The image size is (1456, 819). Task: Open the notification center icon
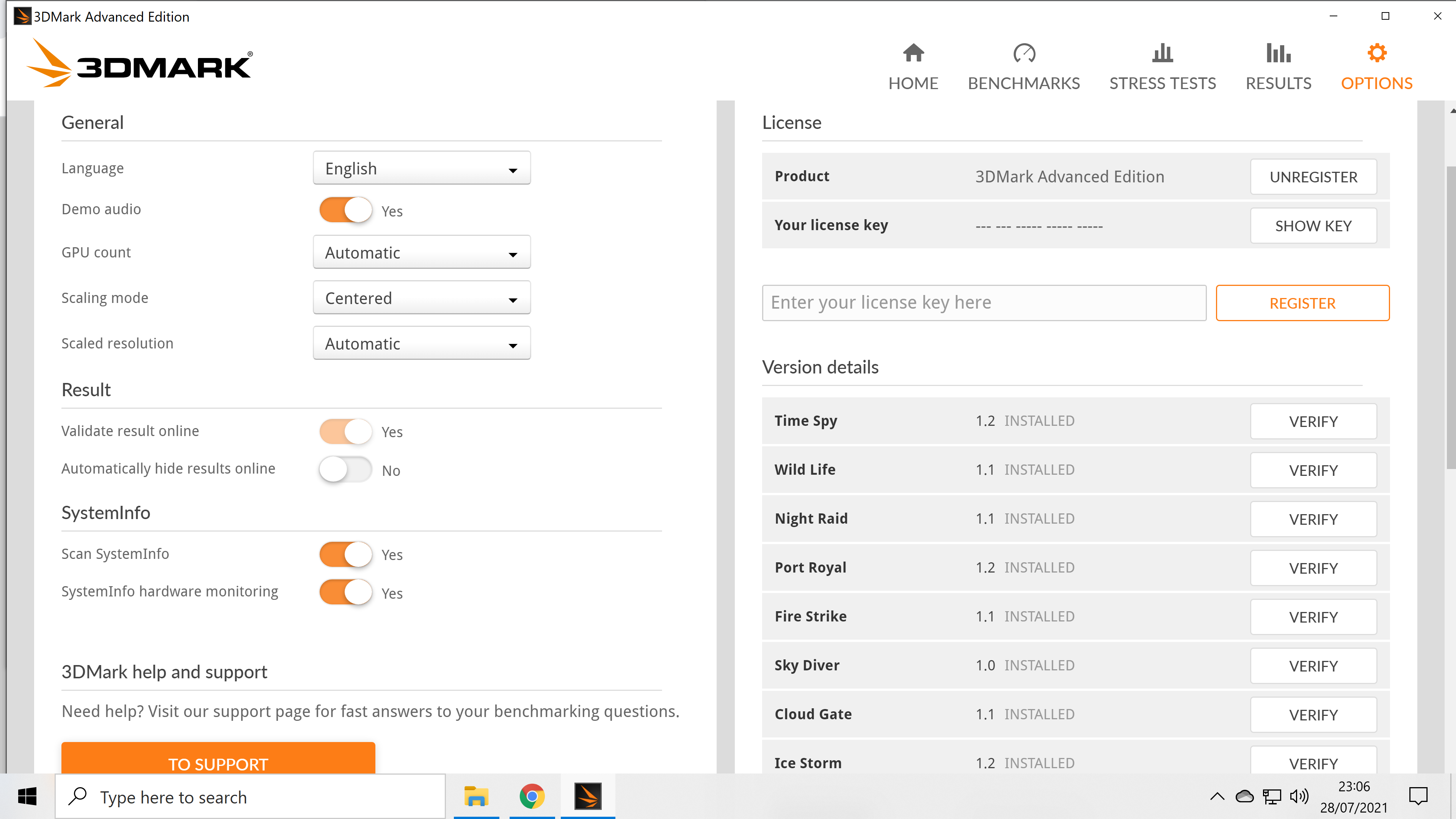tap(1418, 797)
